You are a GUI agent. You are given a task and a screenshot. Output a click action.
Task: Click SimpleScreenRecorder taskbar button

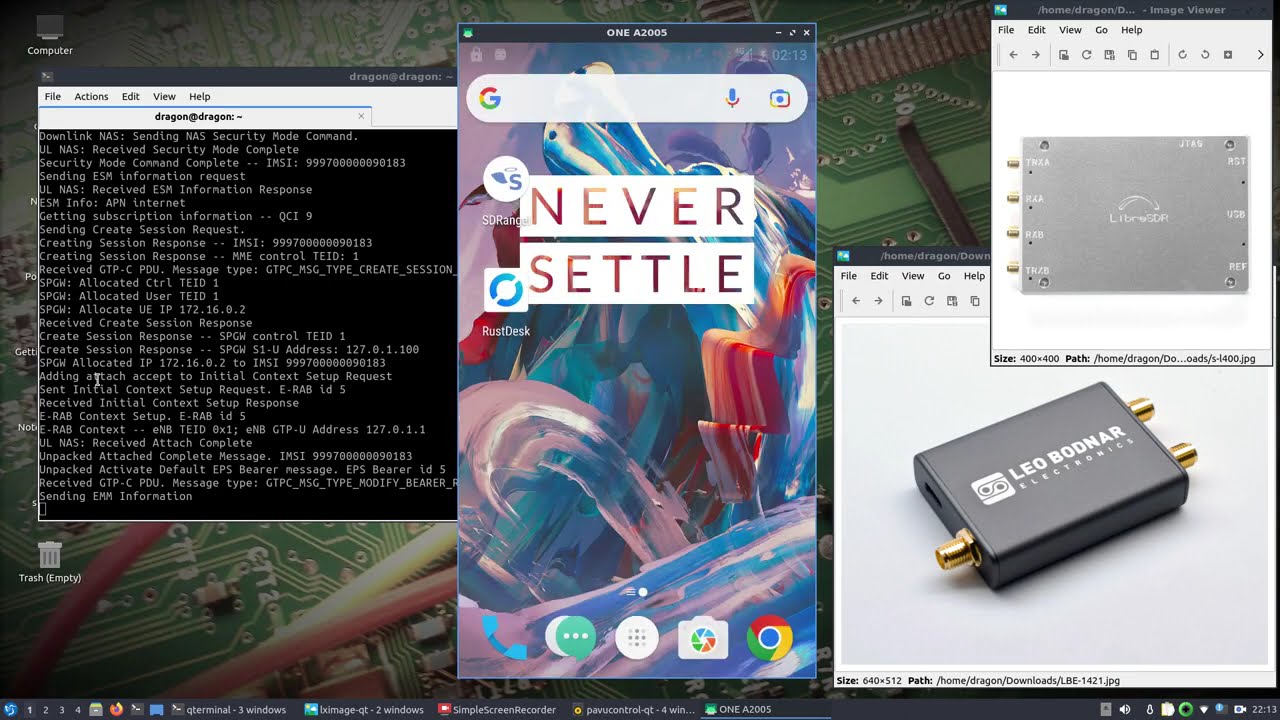[x=497, y=710]
